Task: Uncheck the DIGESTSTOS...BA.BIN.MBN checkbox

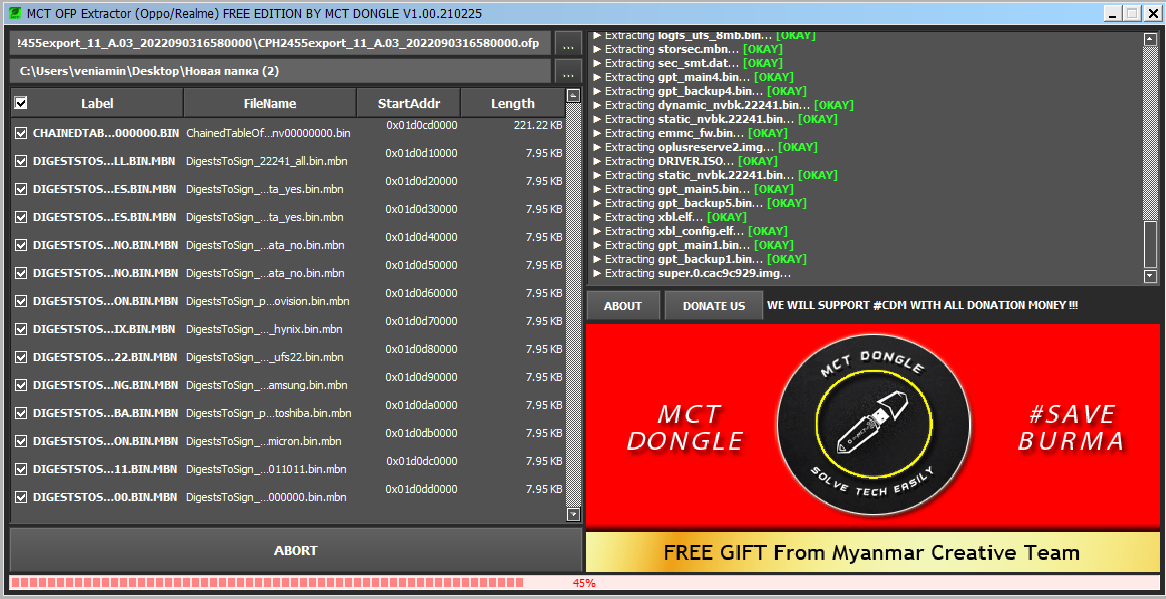Action: [21, 413]
